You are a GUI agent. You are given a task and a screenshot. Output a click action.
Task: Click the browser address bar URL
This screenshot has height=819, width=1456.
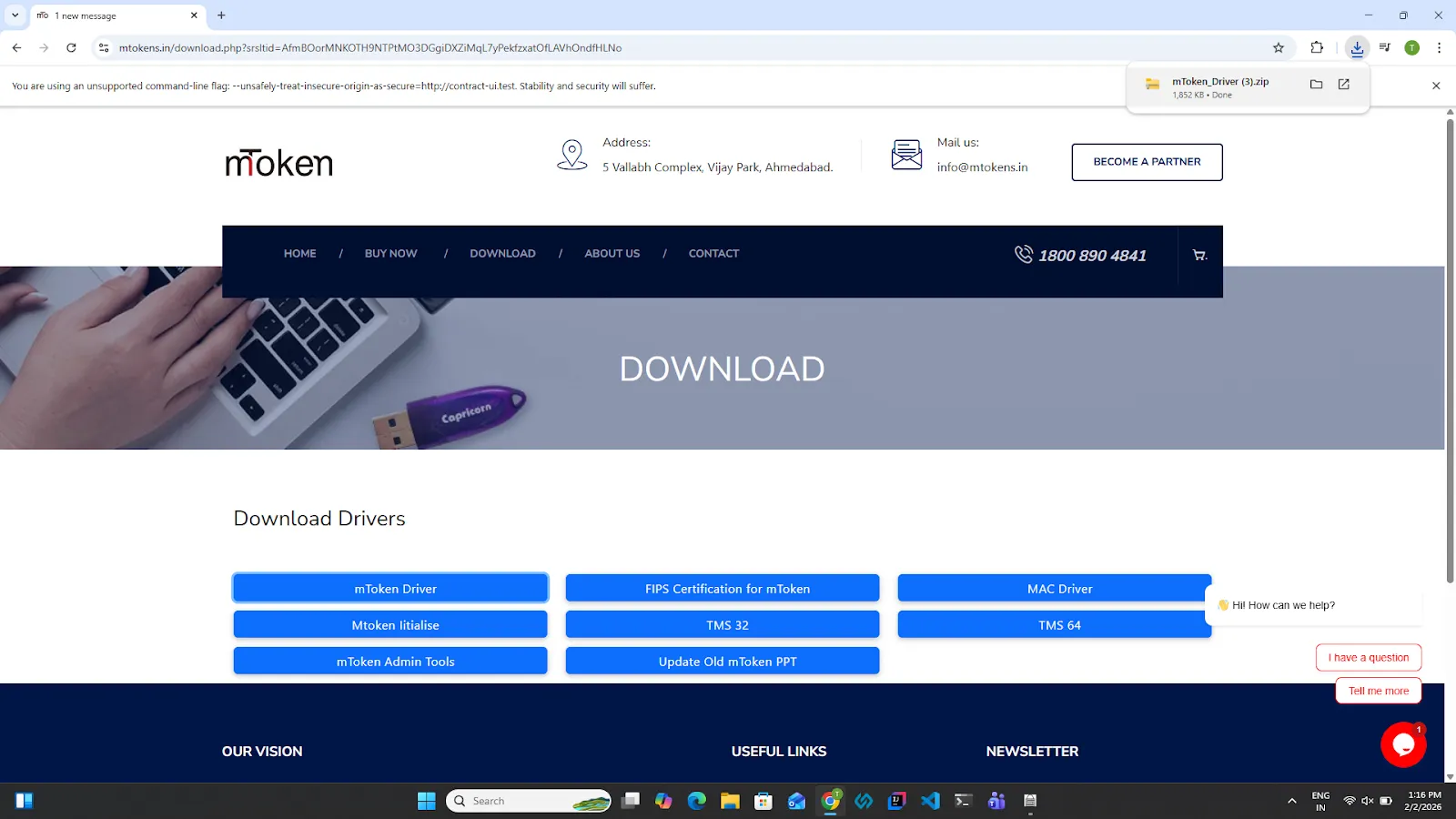click(370, 47)
